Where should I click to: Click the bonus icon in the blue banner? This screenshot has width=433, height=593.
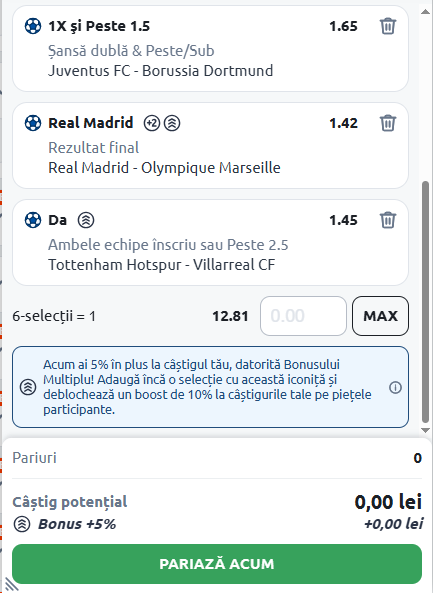[28, 387]
